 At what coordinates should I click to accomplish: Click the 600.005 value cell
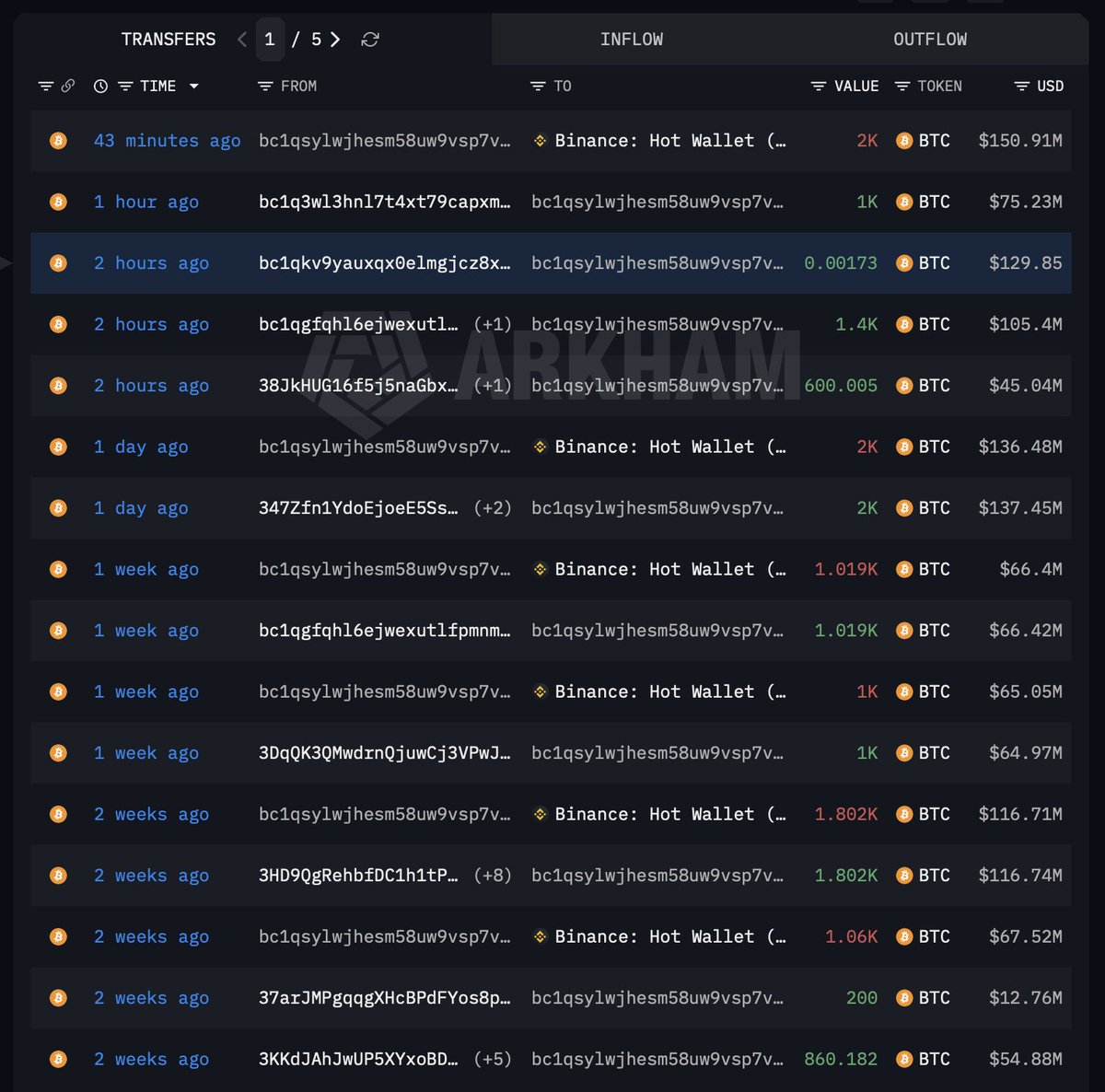pos(841,386)
